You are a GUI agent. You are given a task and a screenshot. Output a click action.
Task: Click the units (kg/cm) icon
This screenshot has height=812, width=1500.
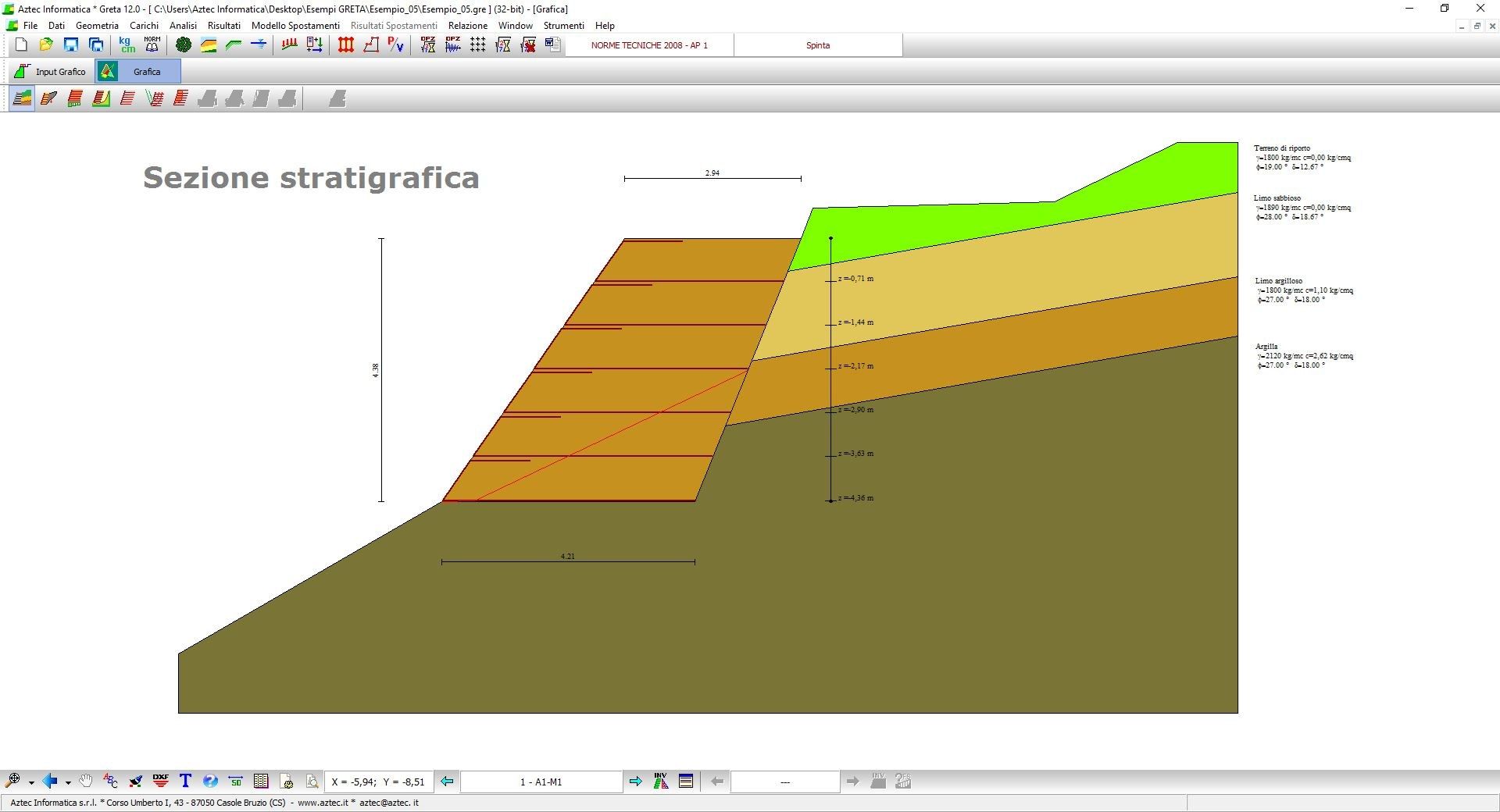pyautogui.click(x=127, y=45)
